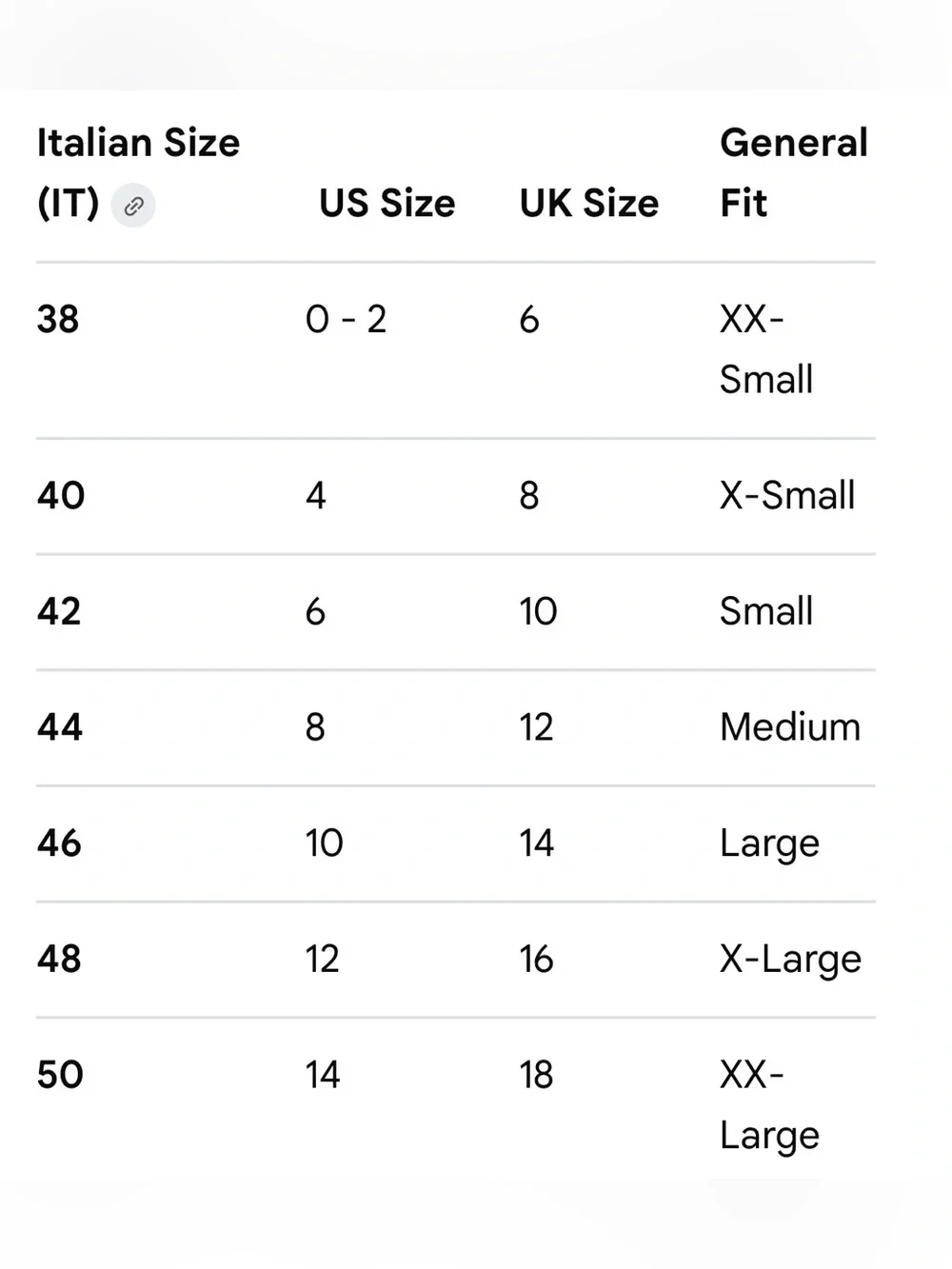Click the Large fit cell in row 46
This screenshot has height=1269, width=952.
pyautogui.click(x=769, y=845)
